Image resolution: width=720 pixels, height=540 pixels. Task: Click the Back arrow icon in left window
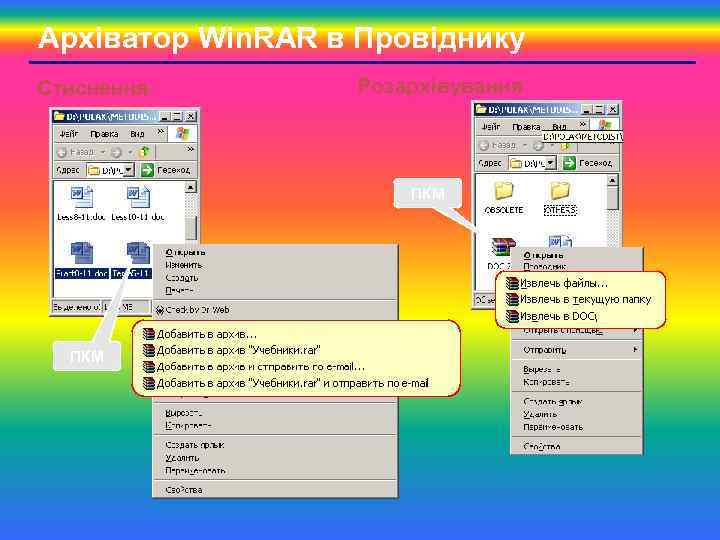(62, 152)
